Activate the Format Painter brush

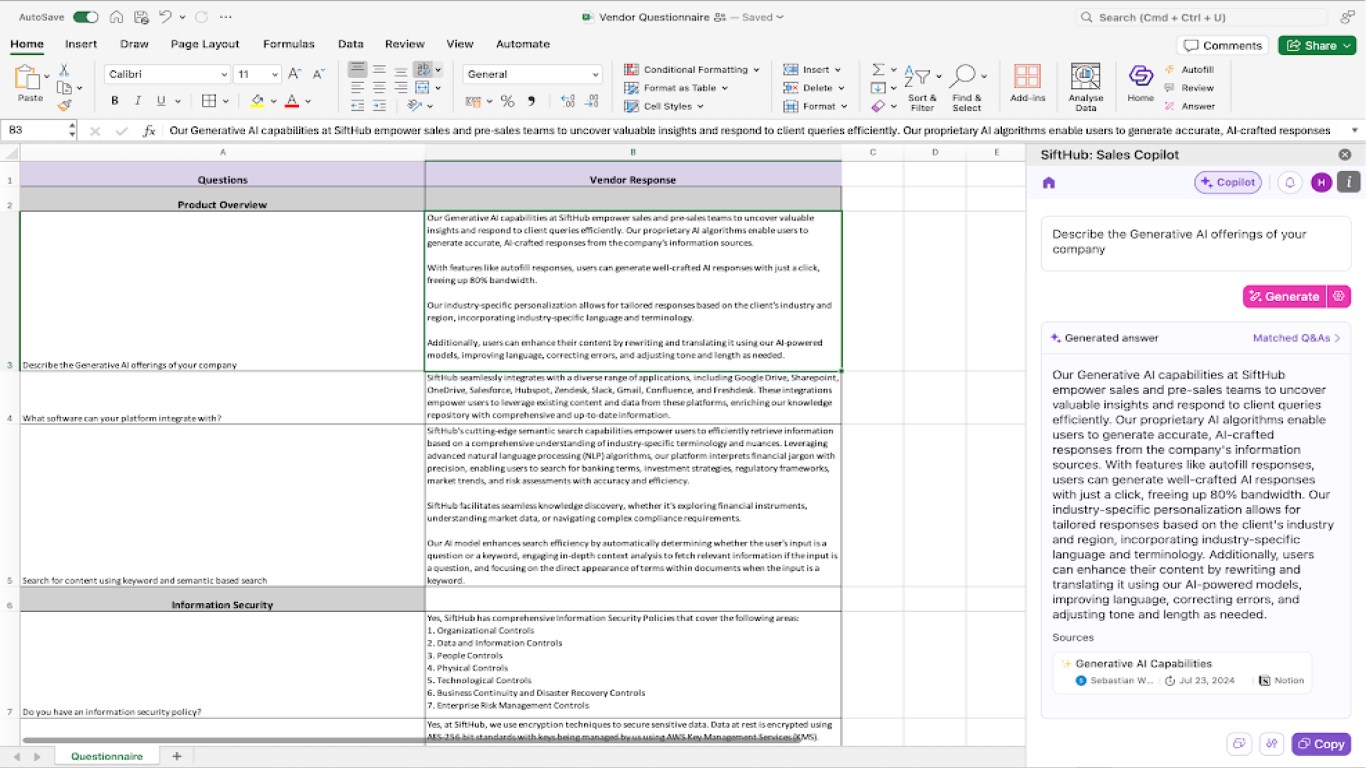(x=64, y=105)
